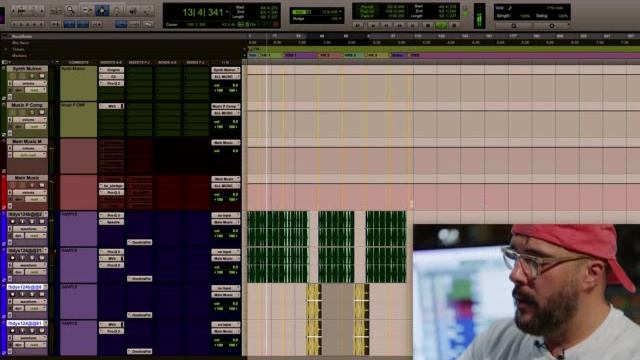
Task: Click the Synth Mutron track name
Action: pos(27,69)
